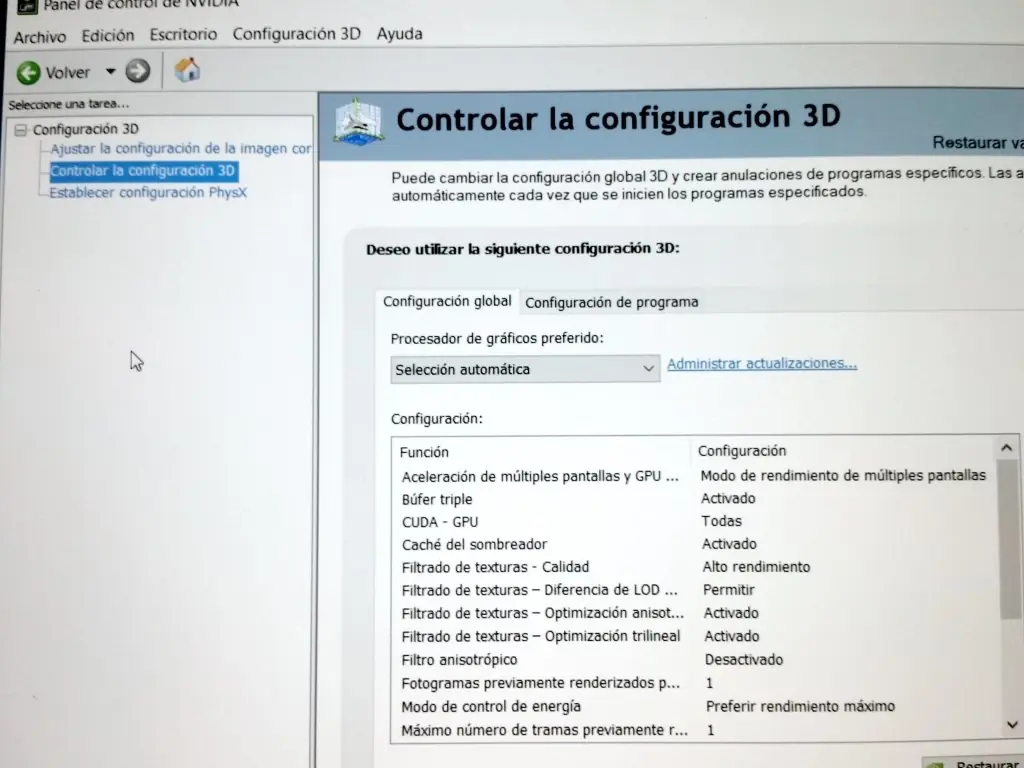This screenshot has height=768, width=1024.
Task: Open the Procesador de gráficos preferido dropdown
Action: pos(525,369)
